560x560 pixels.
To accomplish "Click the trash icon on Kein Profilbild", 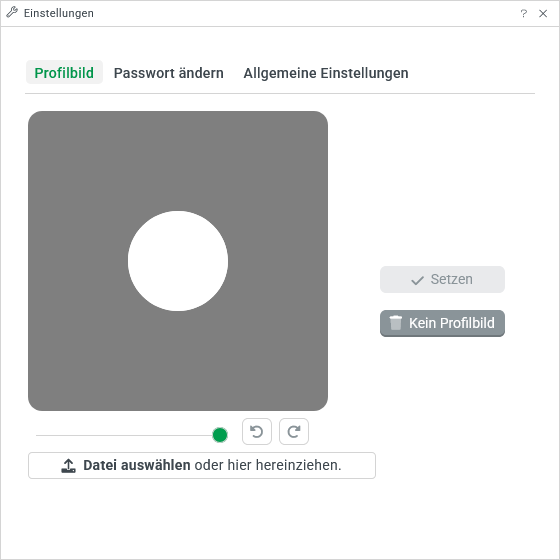I will coord(395,322).
